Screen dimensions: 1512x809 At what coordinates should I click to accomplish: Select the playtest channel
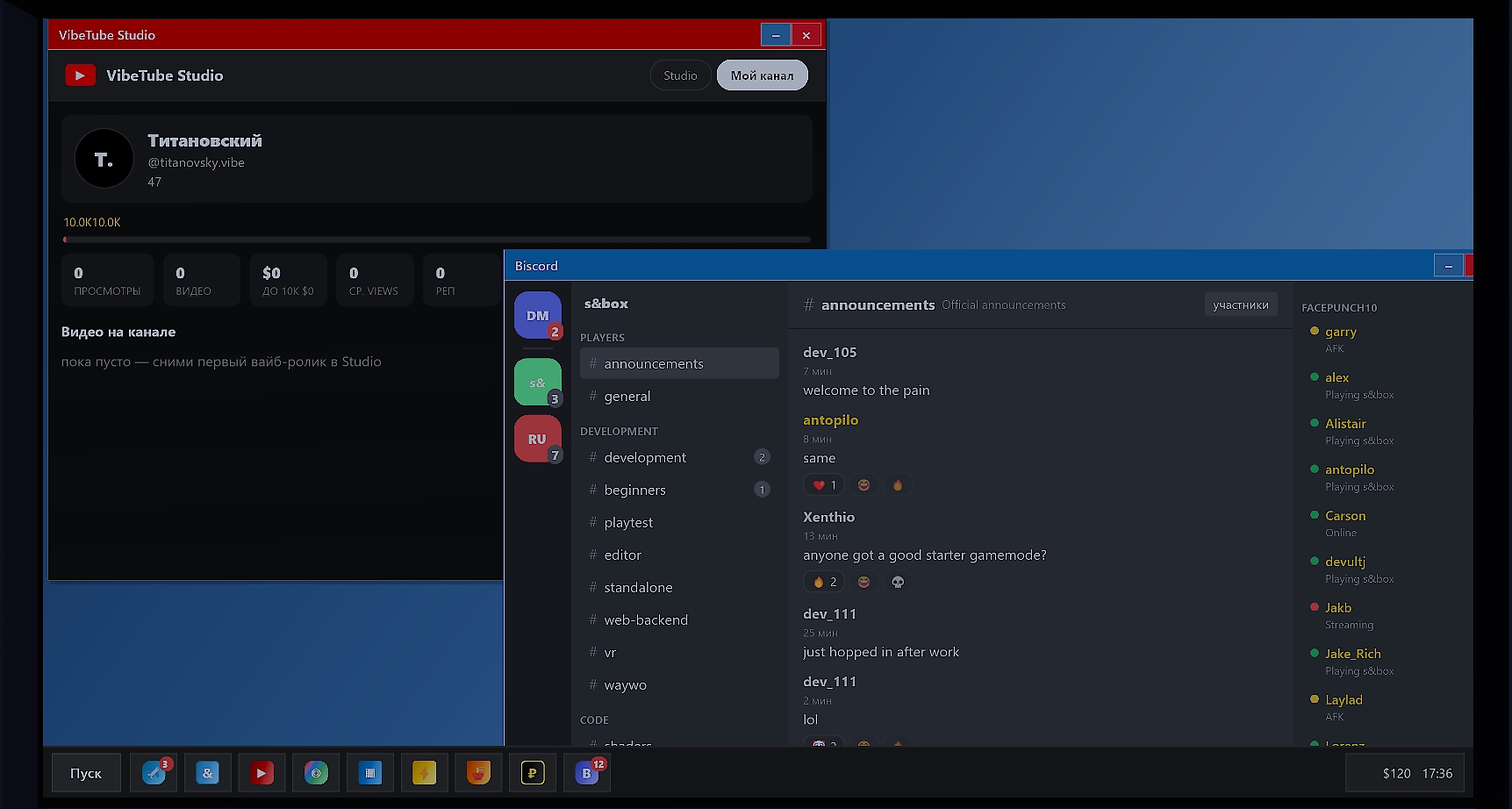point(679,522)
